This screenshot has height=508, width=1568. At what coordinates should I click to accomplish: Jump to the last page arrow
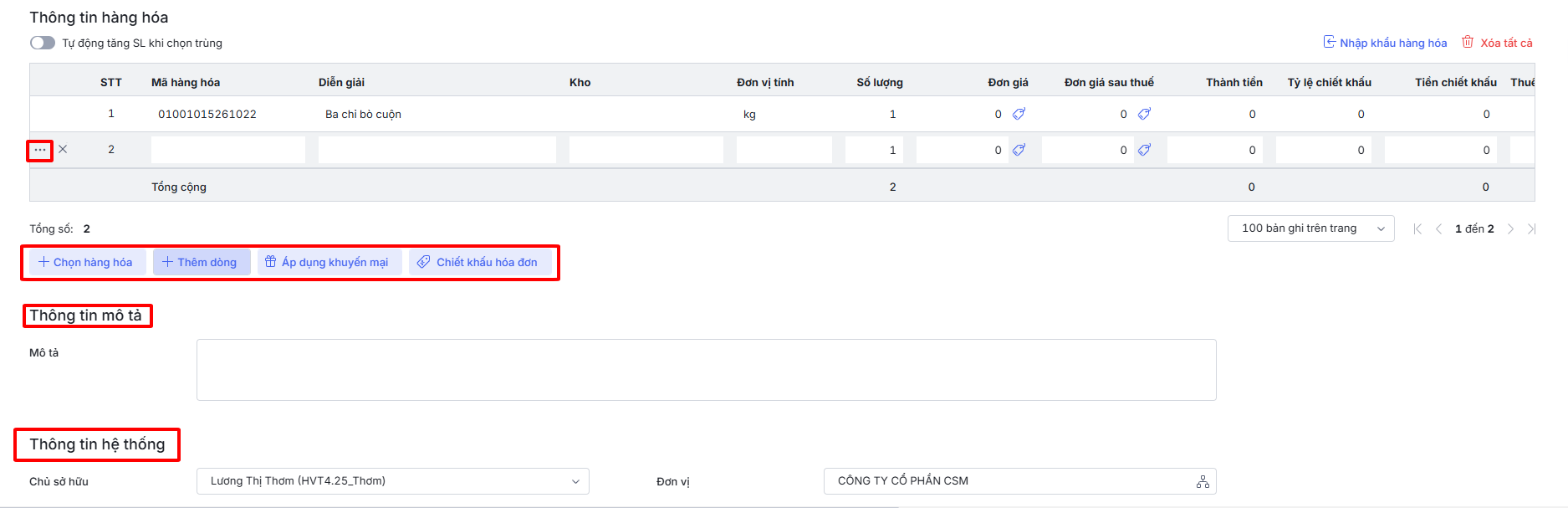[x=1530, y=229]
